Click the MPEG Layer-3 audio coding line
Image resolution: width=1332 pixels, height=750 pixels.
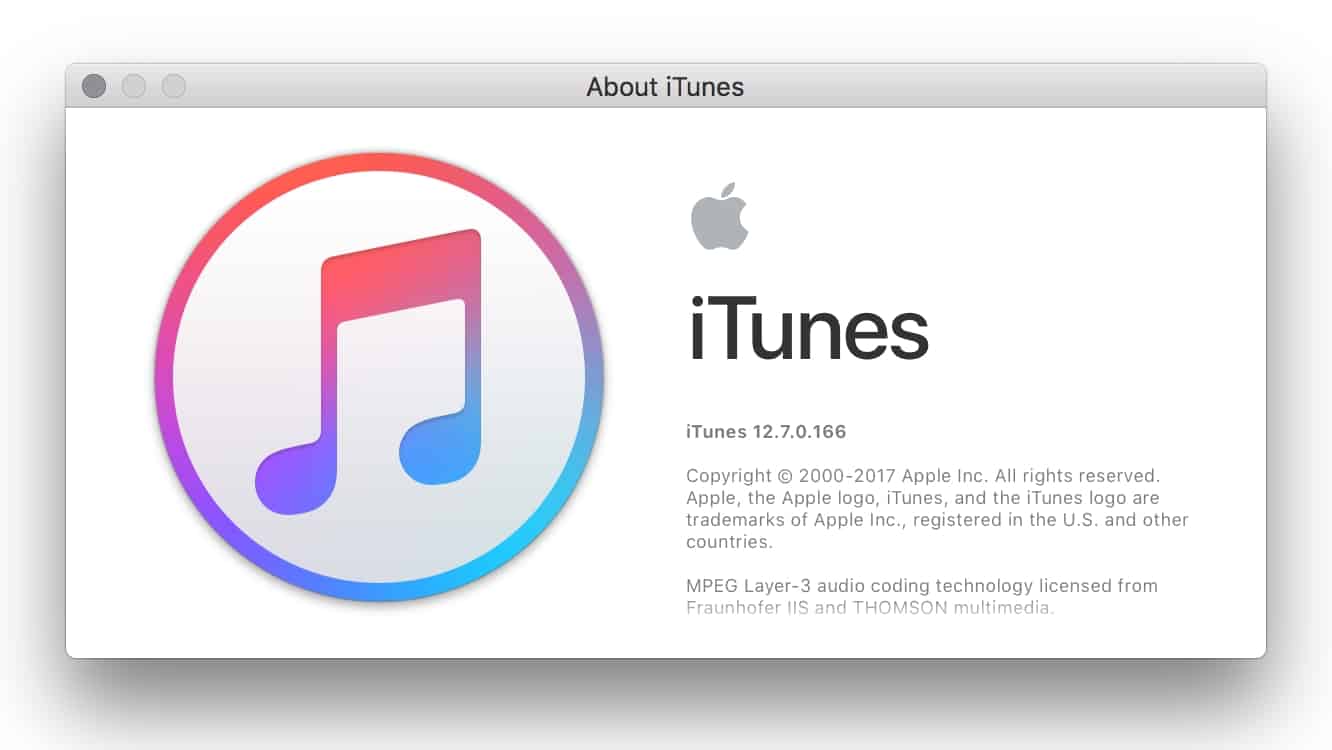(922, 586)
